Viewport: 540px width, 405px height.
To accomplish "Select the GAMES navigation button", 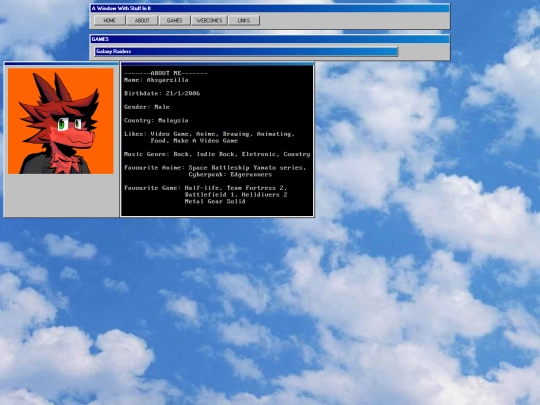I will pos(174,21).
